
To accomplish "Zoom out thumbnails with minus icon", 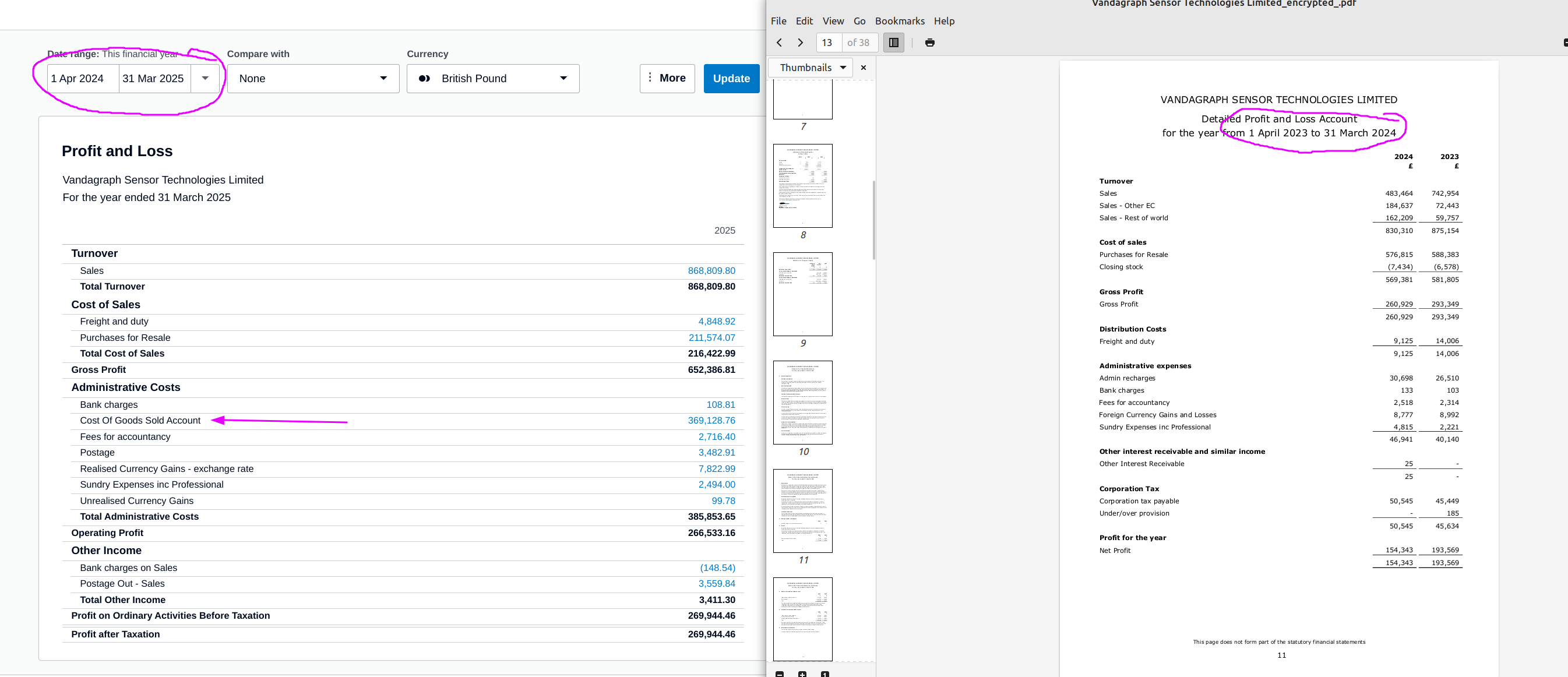I will (780, 674).
